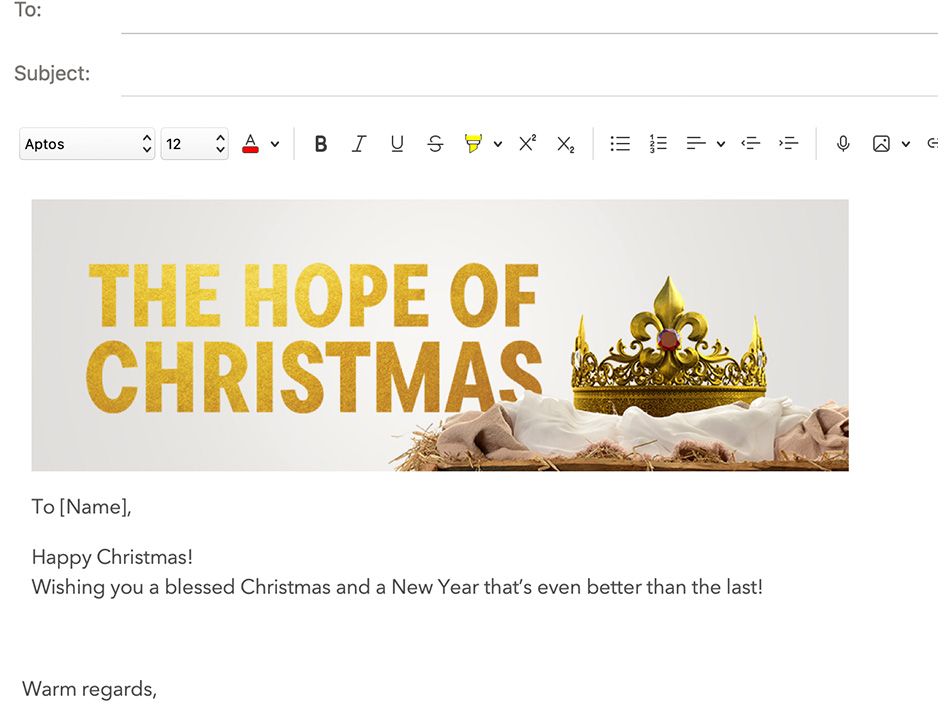Viewport: 938px width, 708px height.
Task: Insert a bulleted list
Action: point(620,144)
